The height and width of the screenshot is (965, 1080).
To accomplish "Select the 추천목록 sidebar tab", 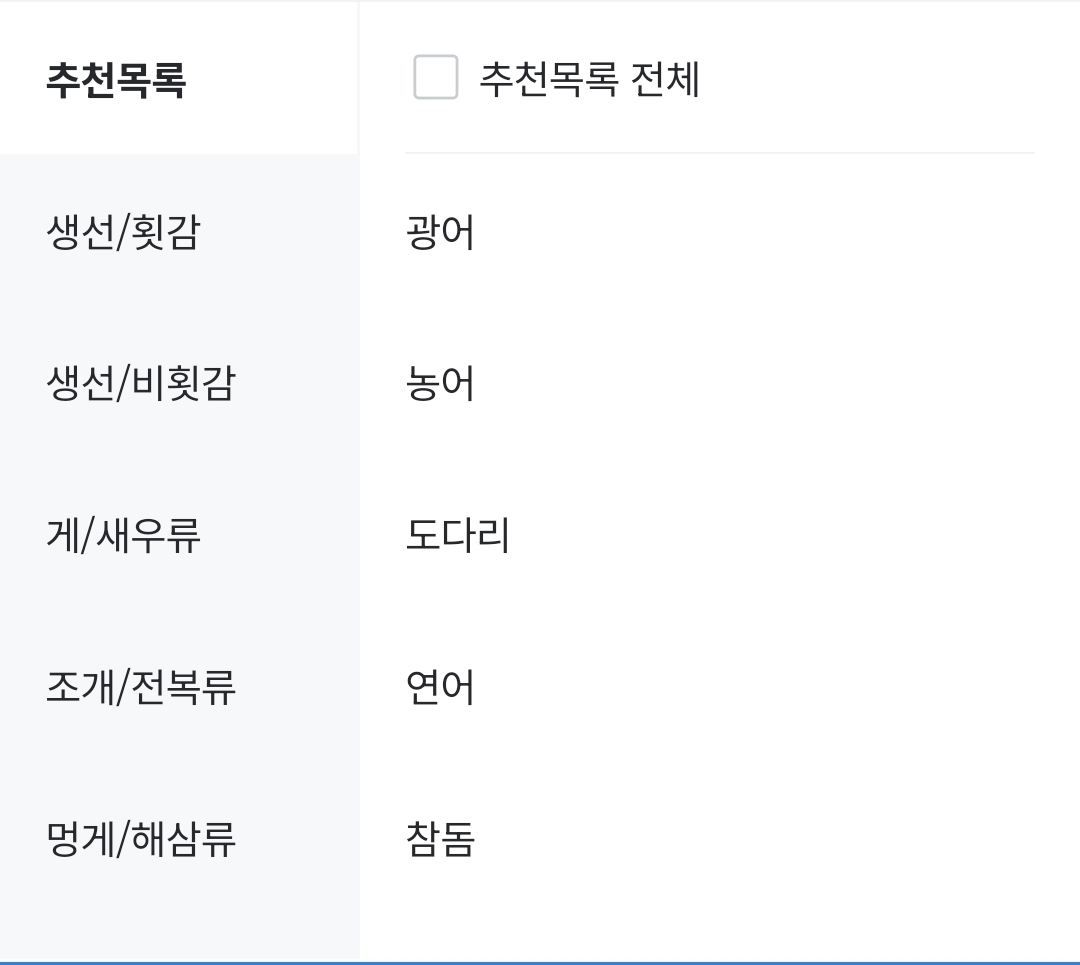I will click(x=179, y=78).
